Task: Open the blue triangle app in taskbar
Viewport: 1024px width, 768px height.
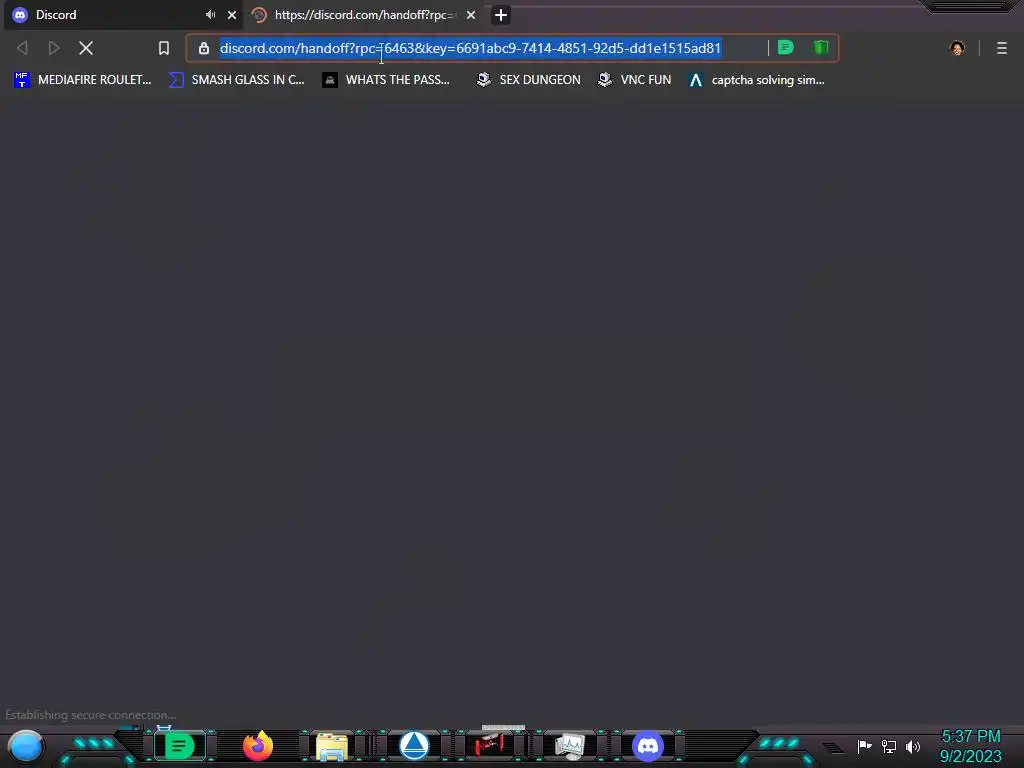Action: [x=414, y=746]
